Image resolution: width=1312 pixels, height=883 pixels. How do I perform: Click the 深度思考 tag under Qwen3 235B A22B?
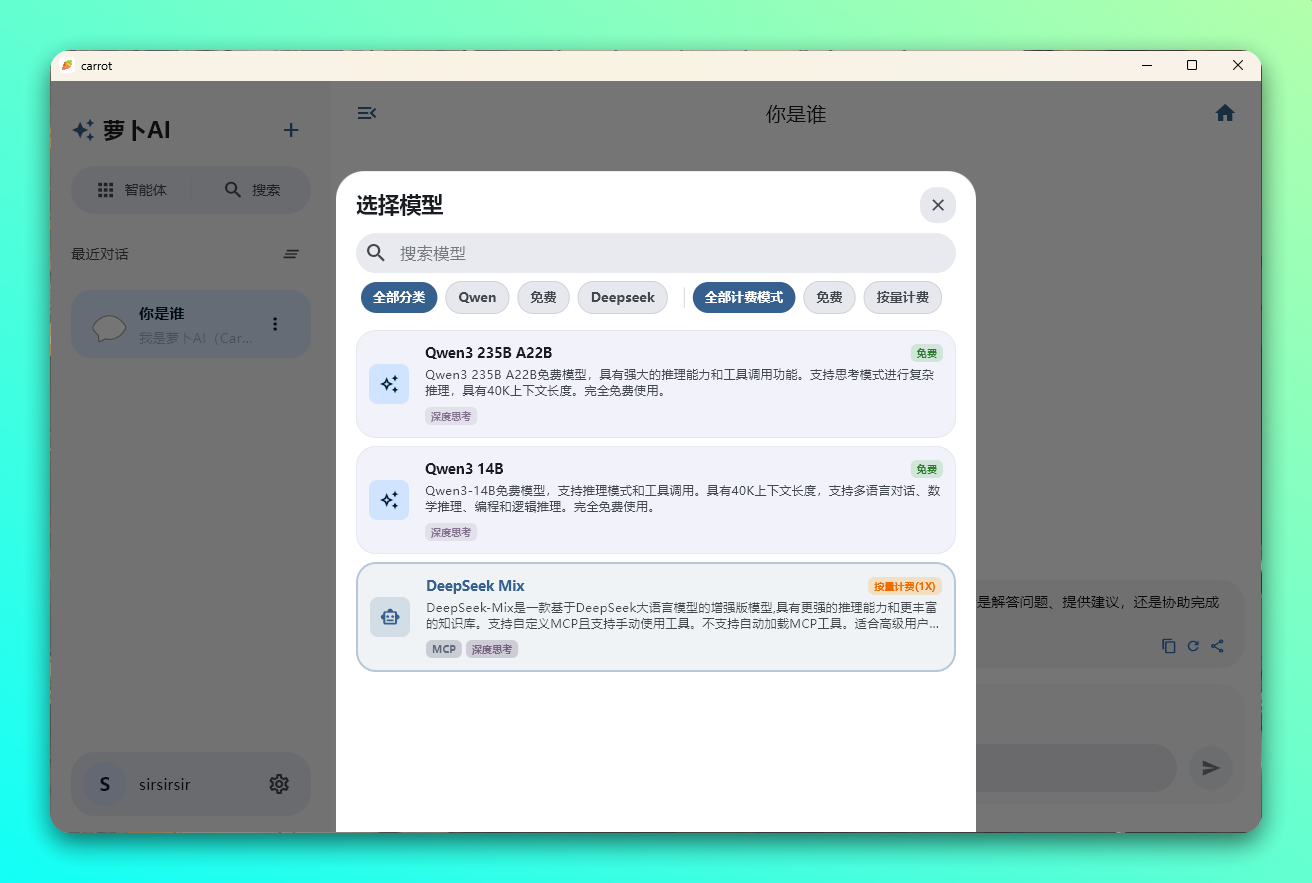(451, 416)
